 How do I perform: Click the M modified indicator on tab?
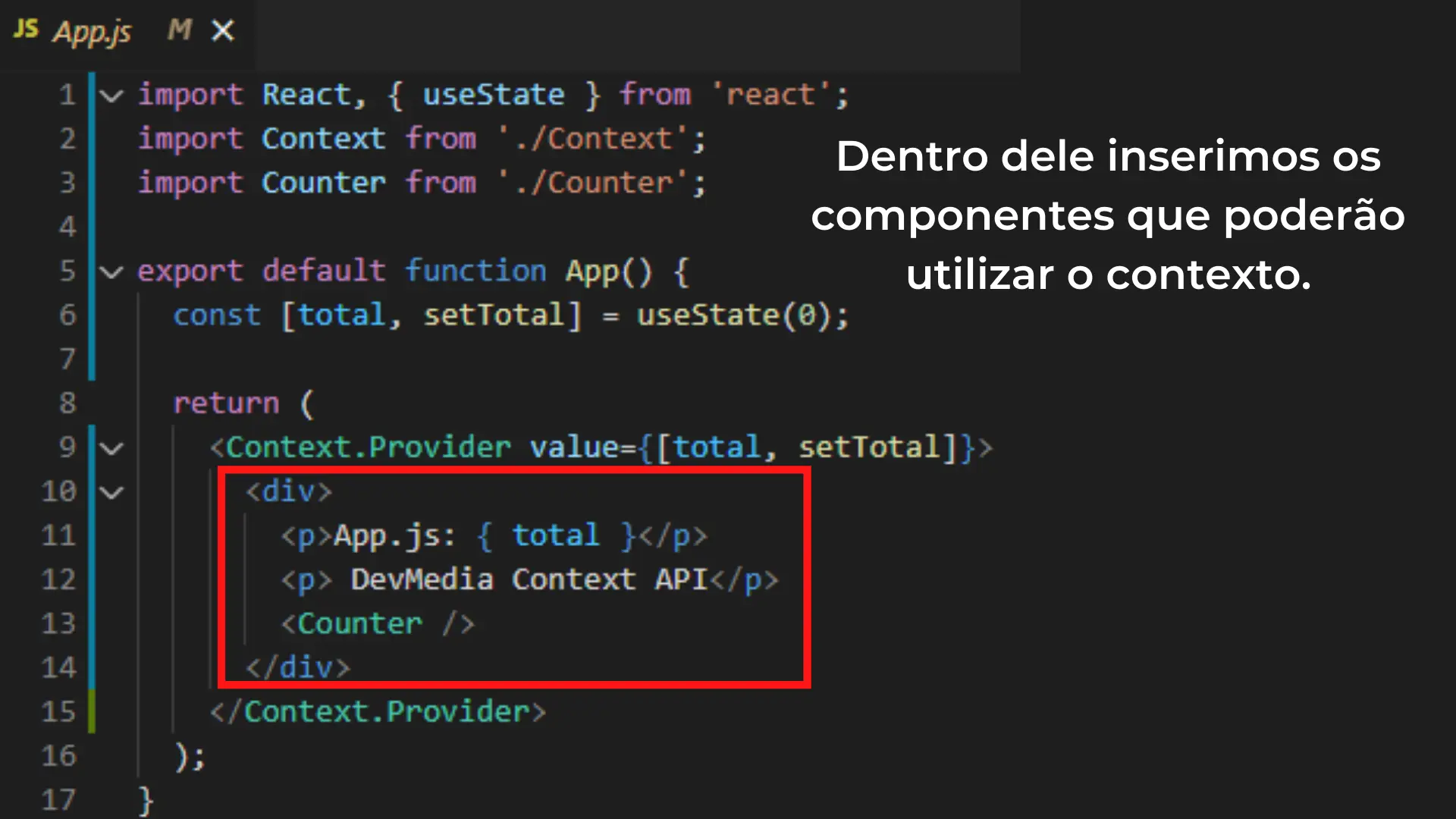tap(179, 30)
